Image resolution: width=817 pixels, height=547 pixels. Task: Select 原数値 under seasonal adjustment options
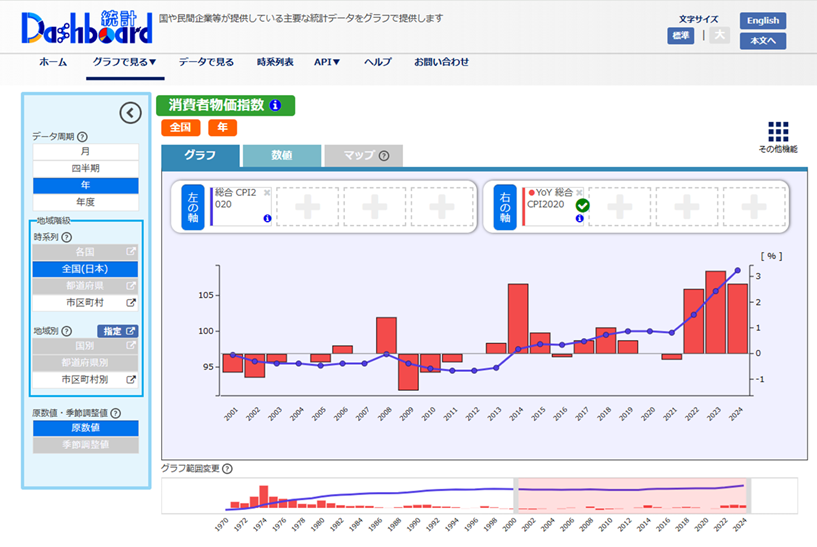(x=85, y=428)
